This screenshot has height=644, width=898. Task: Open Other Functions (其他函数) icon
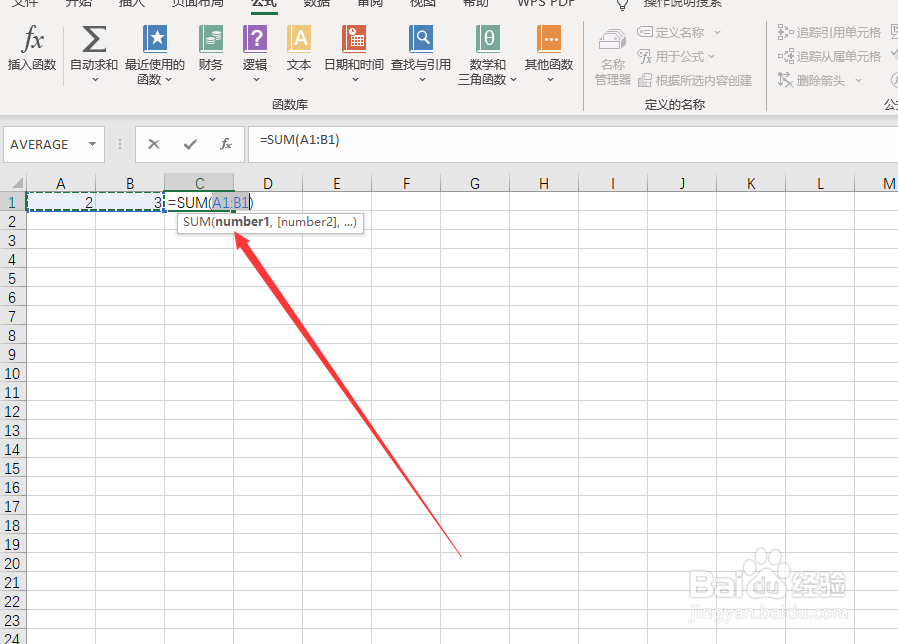(549, 39)
